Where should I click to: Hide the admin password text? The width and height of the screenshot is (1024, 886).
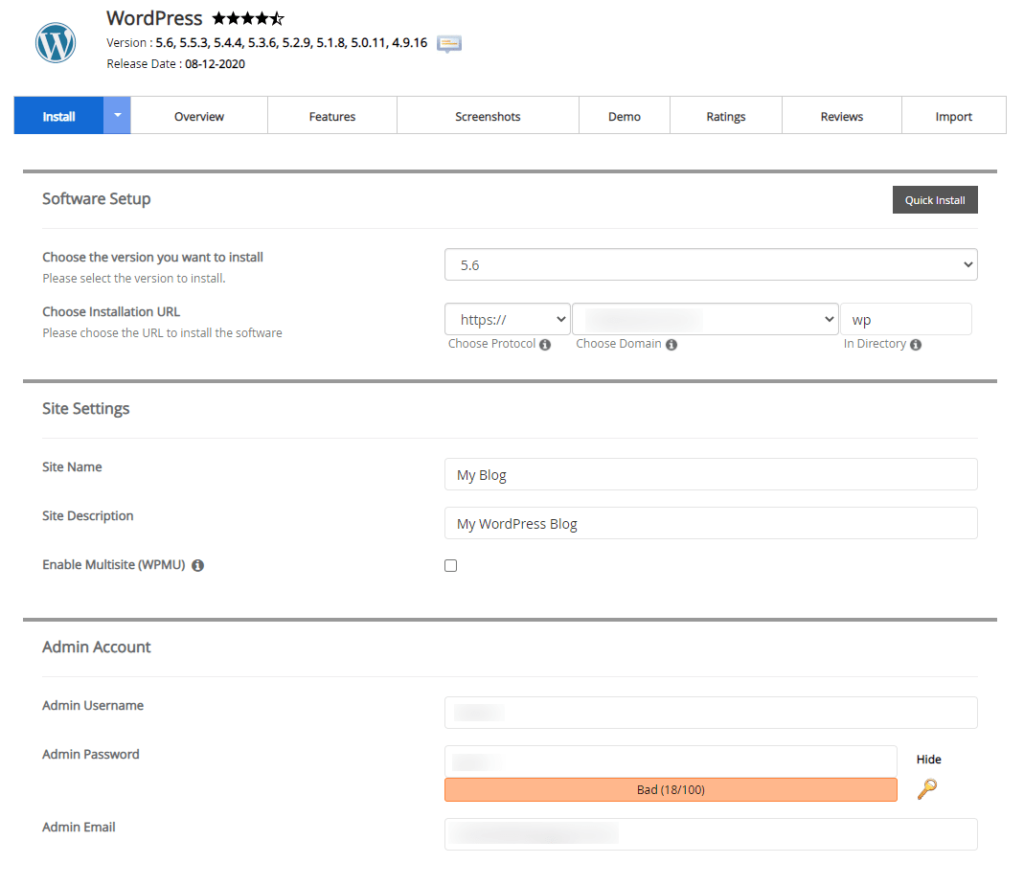928,759
